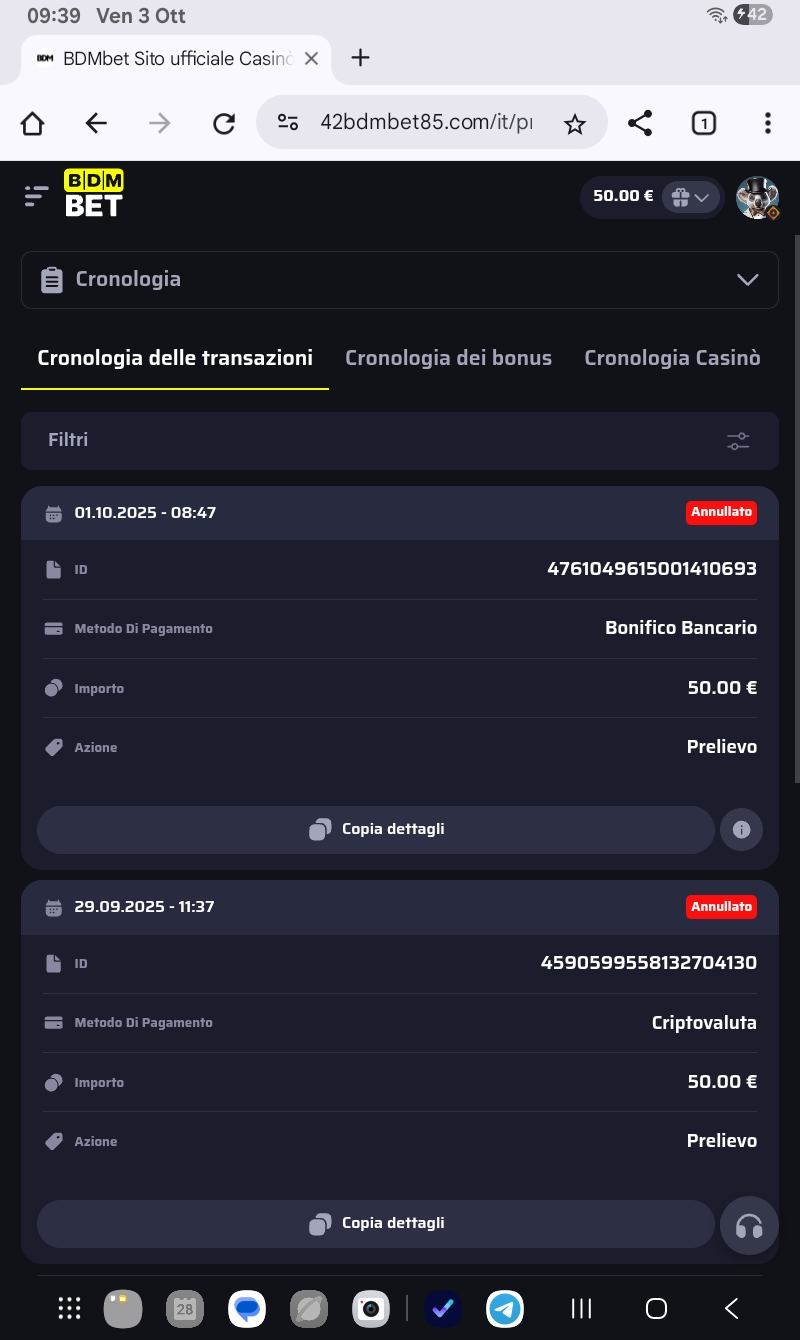Expand the Cronologia section chevron
Image resolution: width=800 pixels, height=1340 pixels.
coord(747,280)
